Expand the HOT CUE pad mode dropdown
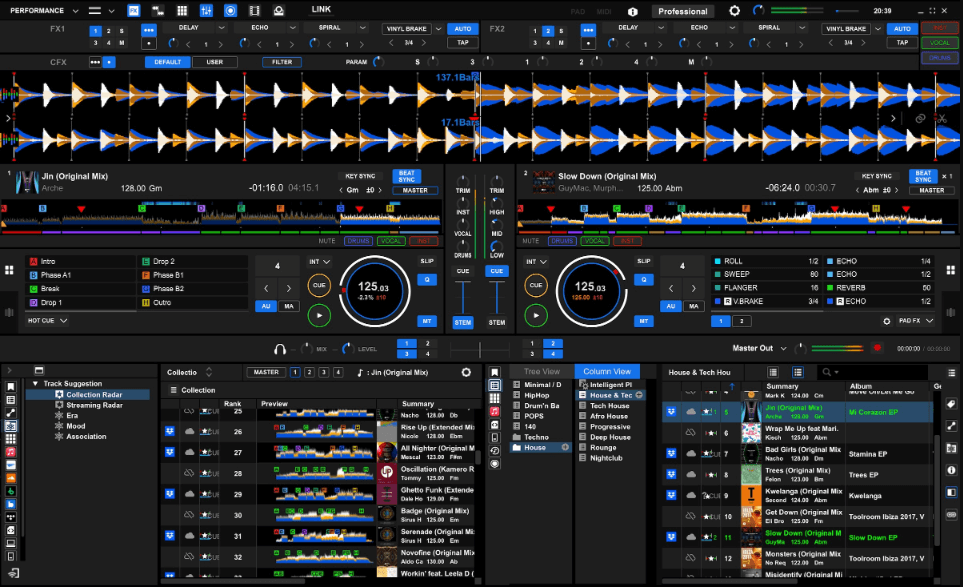Viewport: 963px width, 587px height. coord(47,321)
